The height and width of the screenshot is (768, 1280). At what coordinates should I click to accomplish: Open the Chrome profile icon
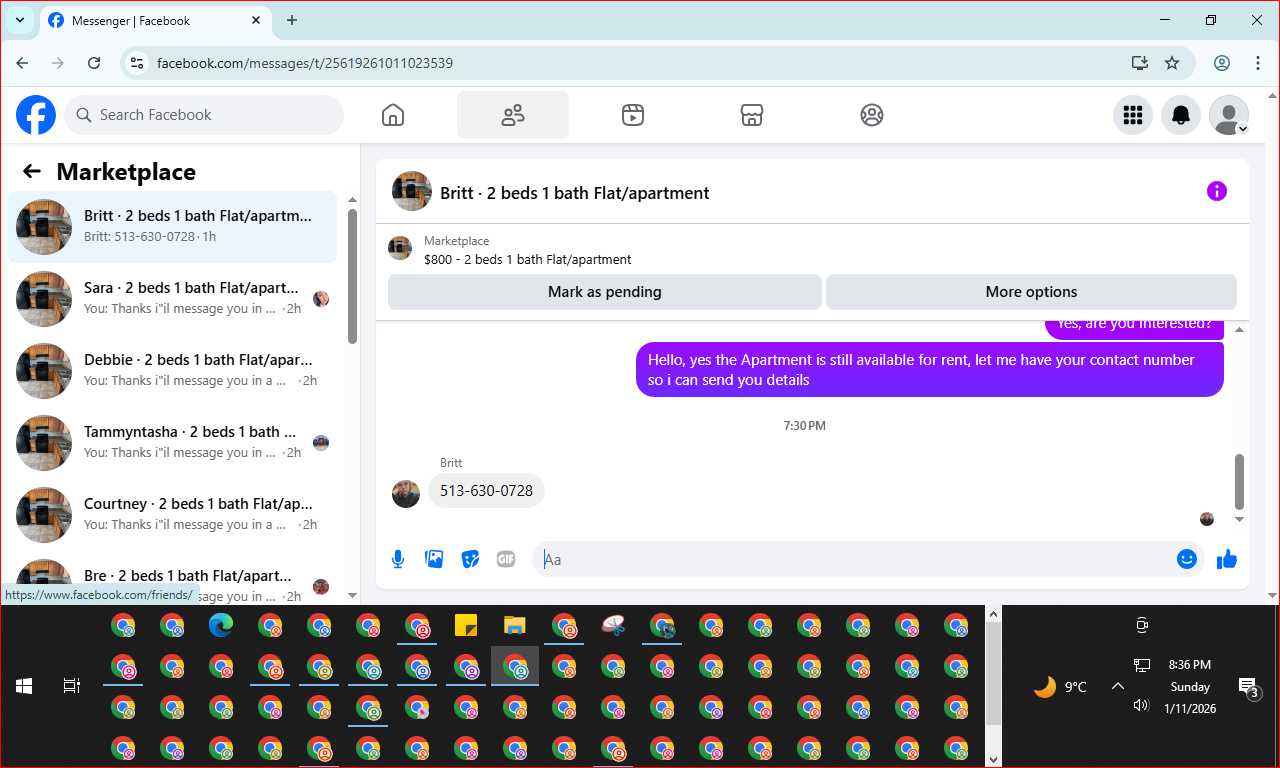[x=1221, y=63]
